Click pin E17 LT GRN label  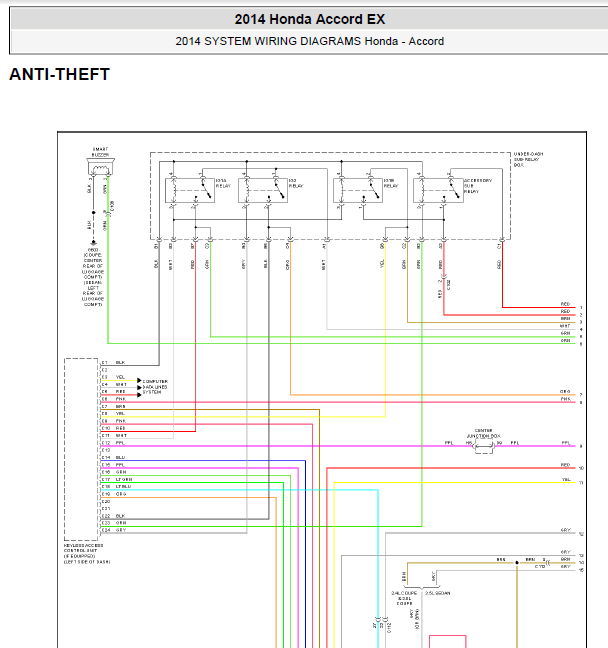[117, 479]
